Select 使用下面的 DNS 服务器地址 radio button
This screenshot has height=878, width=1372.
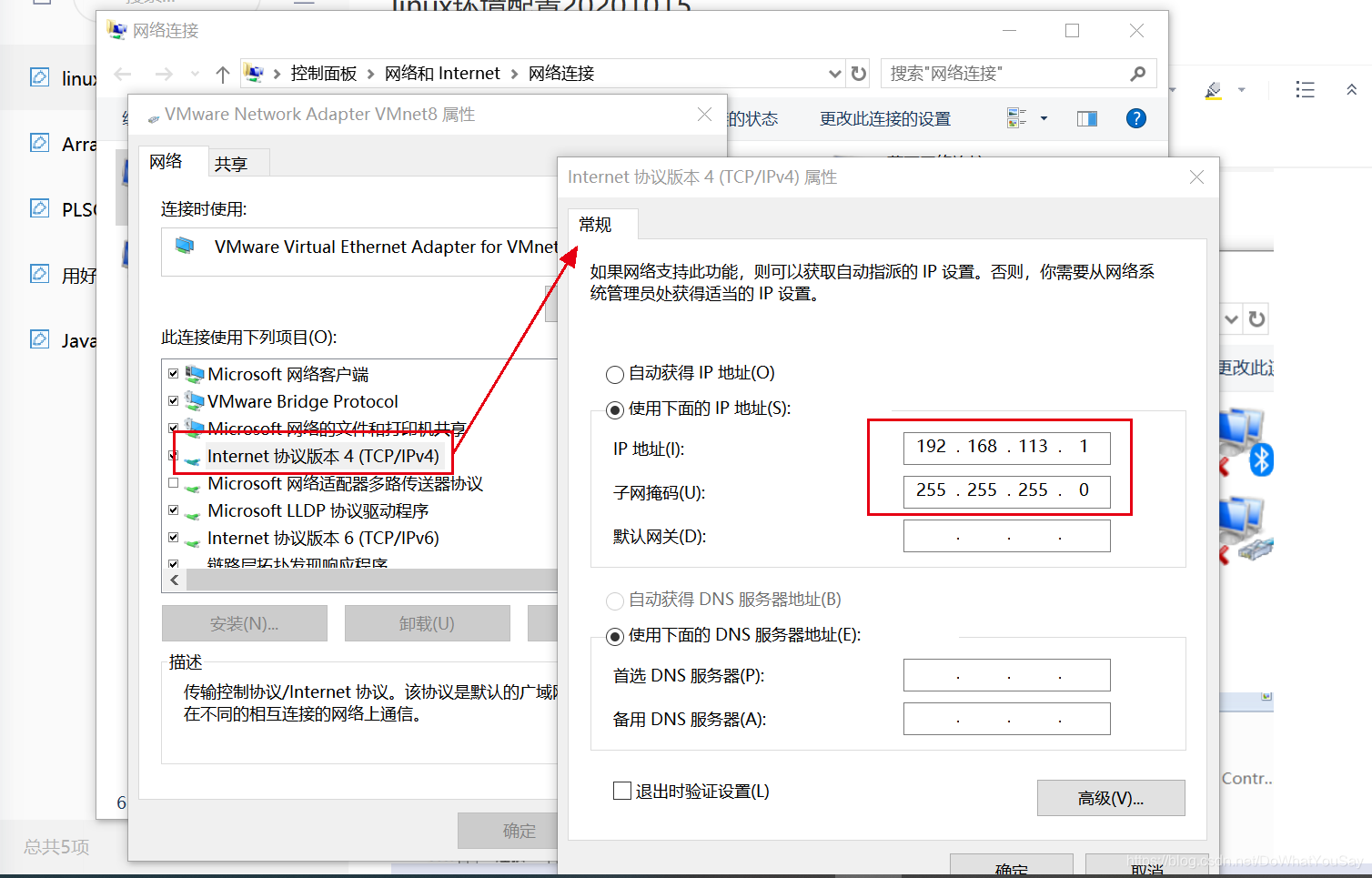[615, 636]
